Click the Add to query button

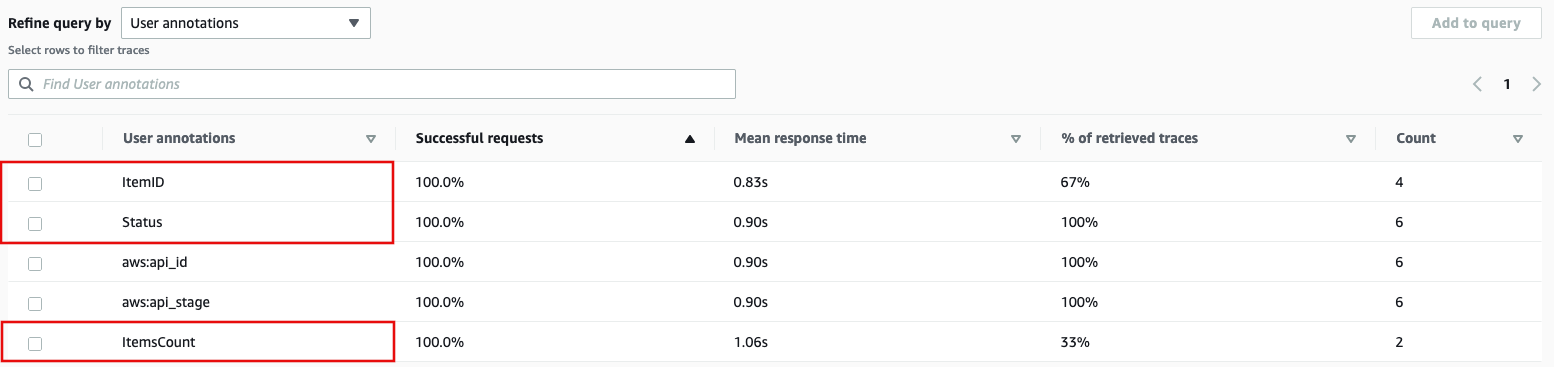click(x=1476, y=23)
